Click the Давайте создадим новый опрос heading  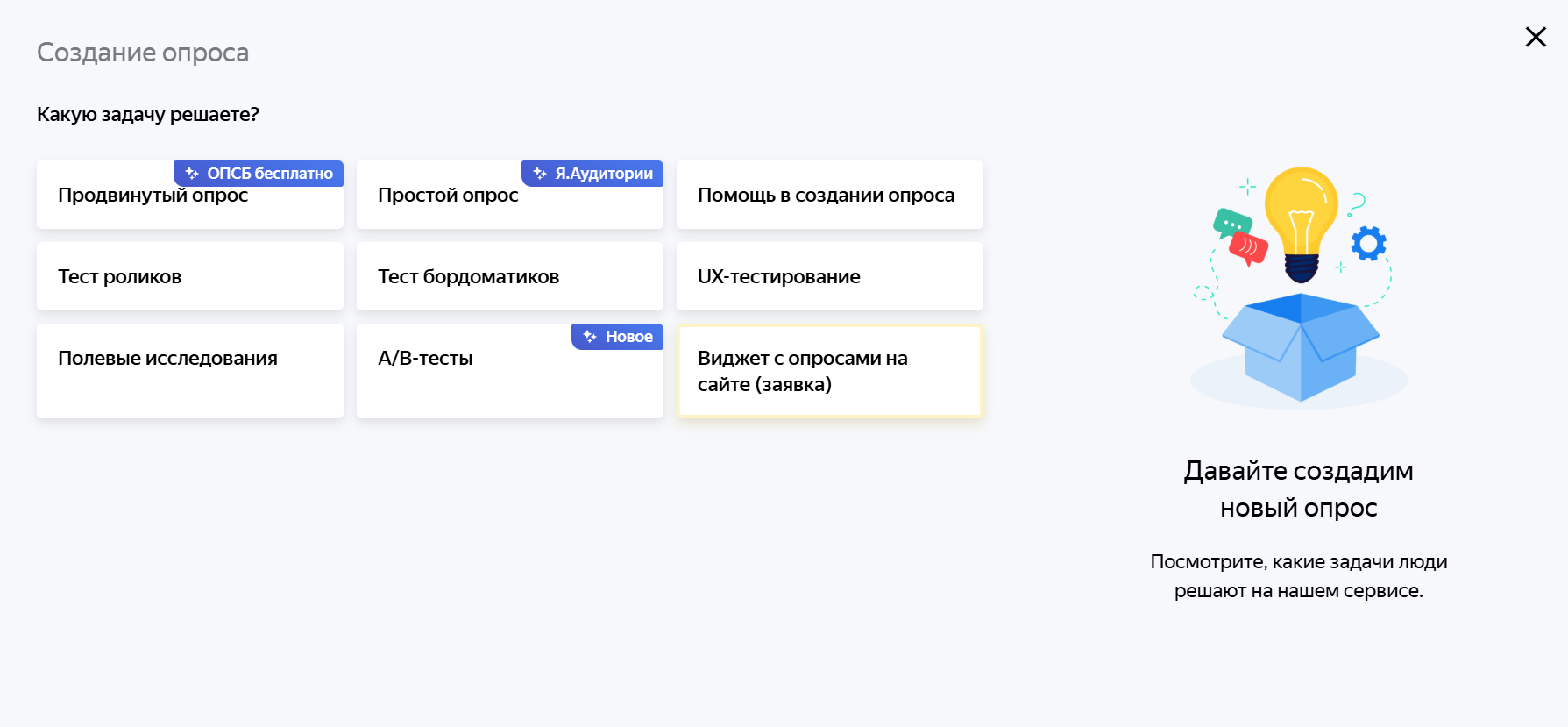[x=1298, y=488]
